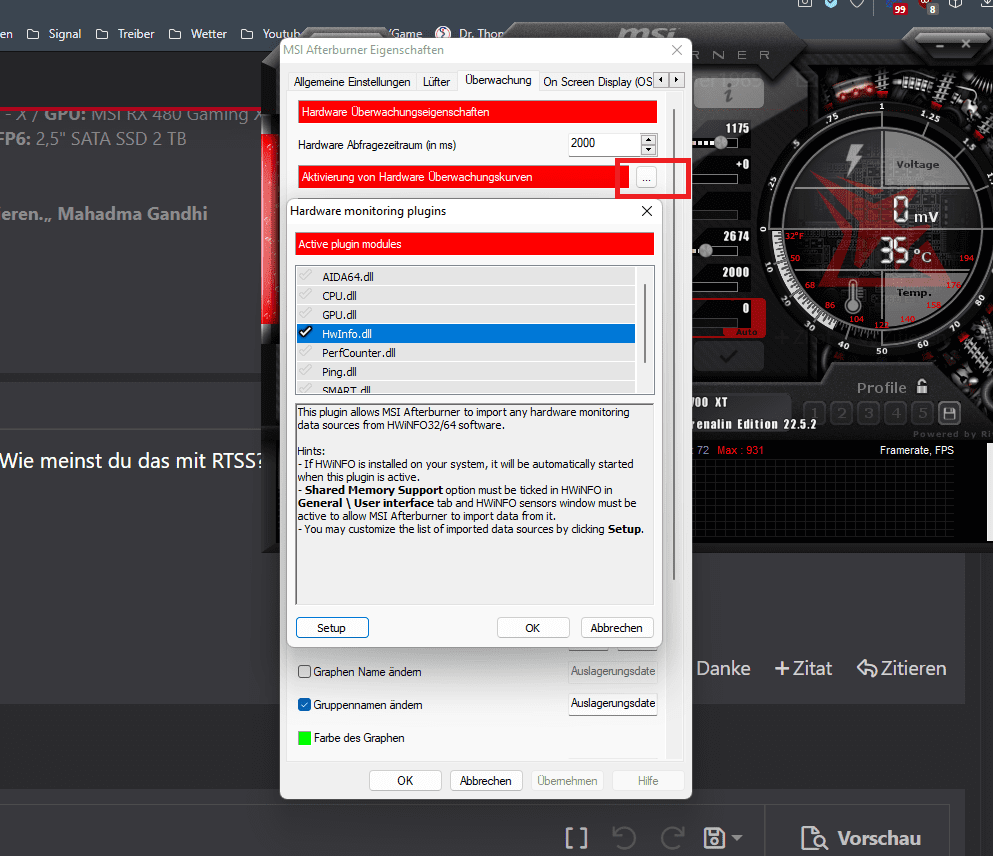This screenshot has width=993, height=856.
Task: Click Setup for the HwInfo plugin
Action: pos(332,627)
